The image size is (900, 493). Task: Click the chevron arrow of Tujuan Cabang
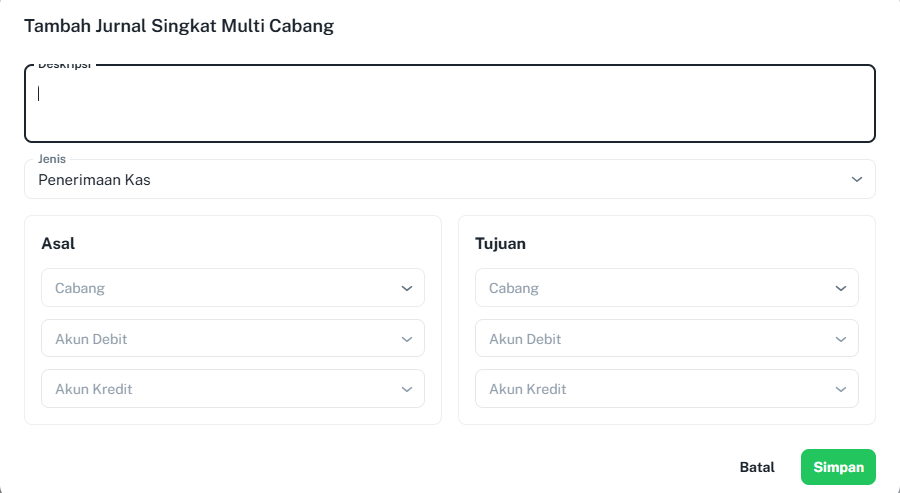(840, 288)
